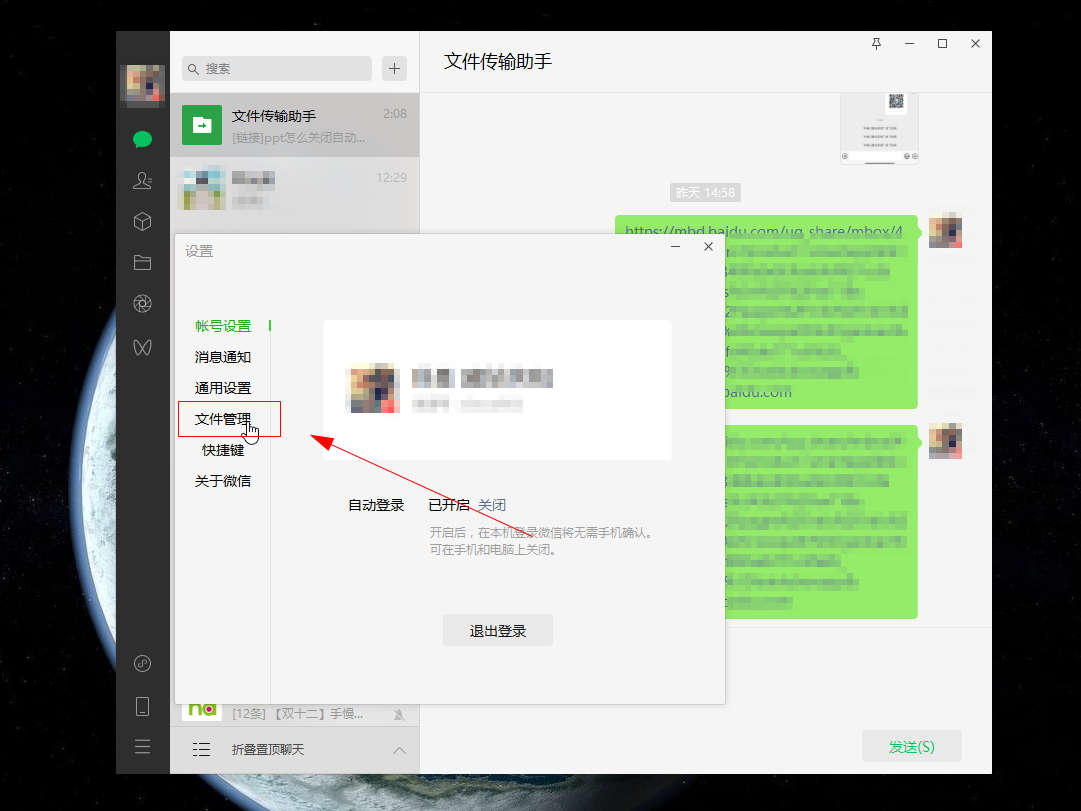
Task: Minimize the 设置 dialog
Action: pyautogui.click(x=676, y=246)
